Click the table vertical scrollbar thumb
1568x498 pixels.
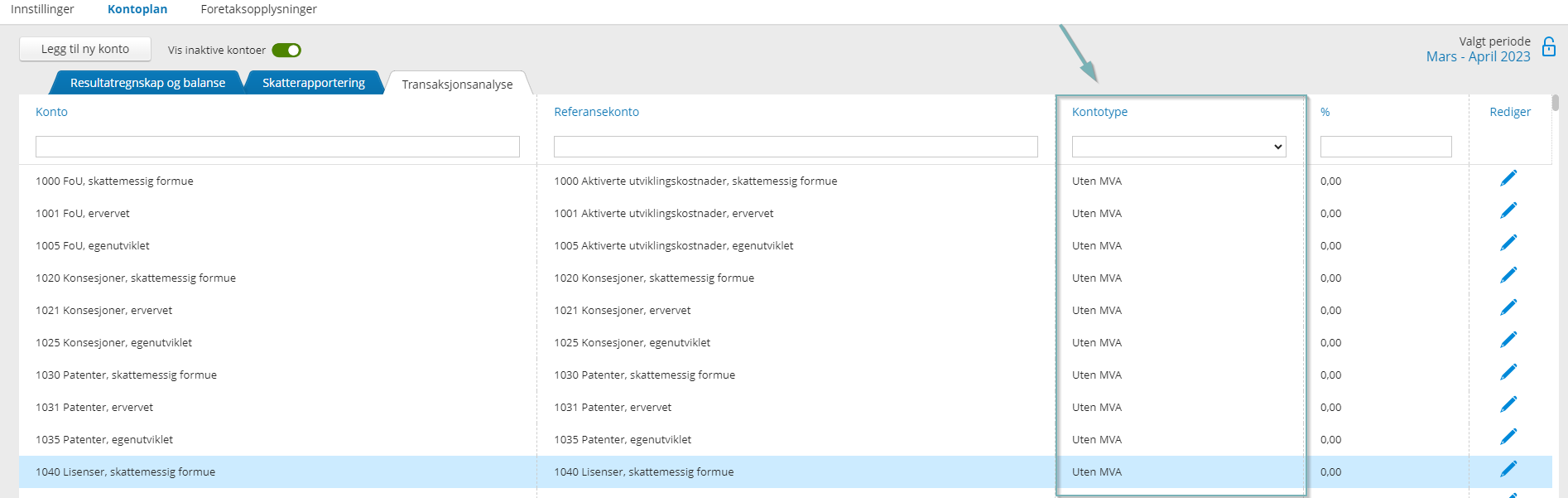point(1556,103)
